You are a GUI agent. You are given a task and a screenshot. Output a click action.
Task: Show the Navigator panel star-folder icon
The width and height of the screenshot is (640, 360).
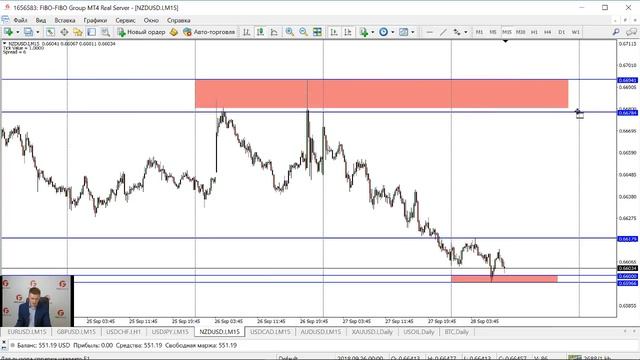(78, 32)
